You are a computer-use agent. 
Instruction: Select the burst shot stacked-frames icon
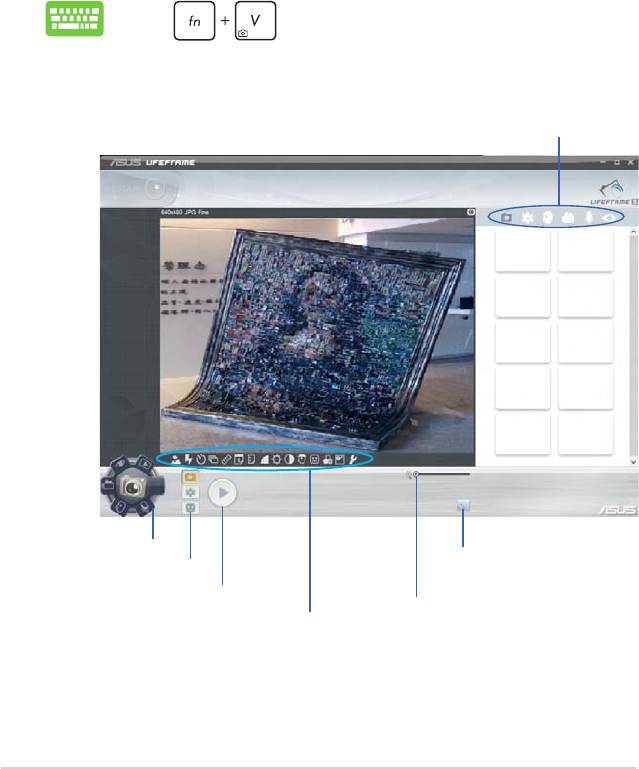coord(213,460)
